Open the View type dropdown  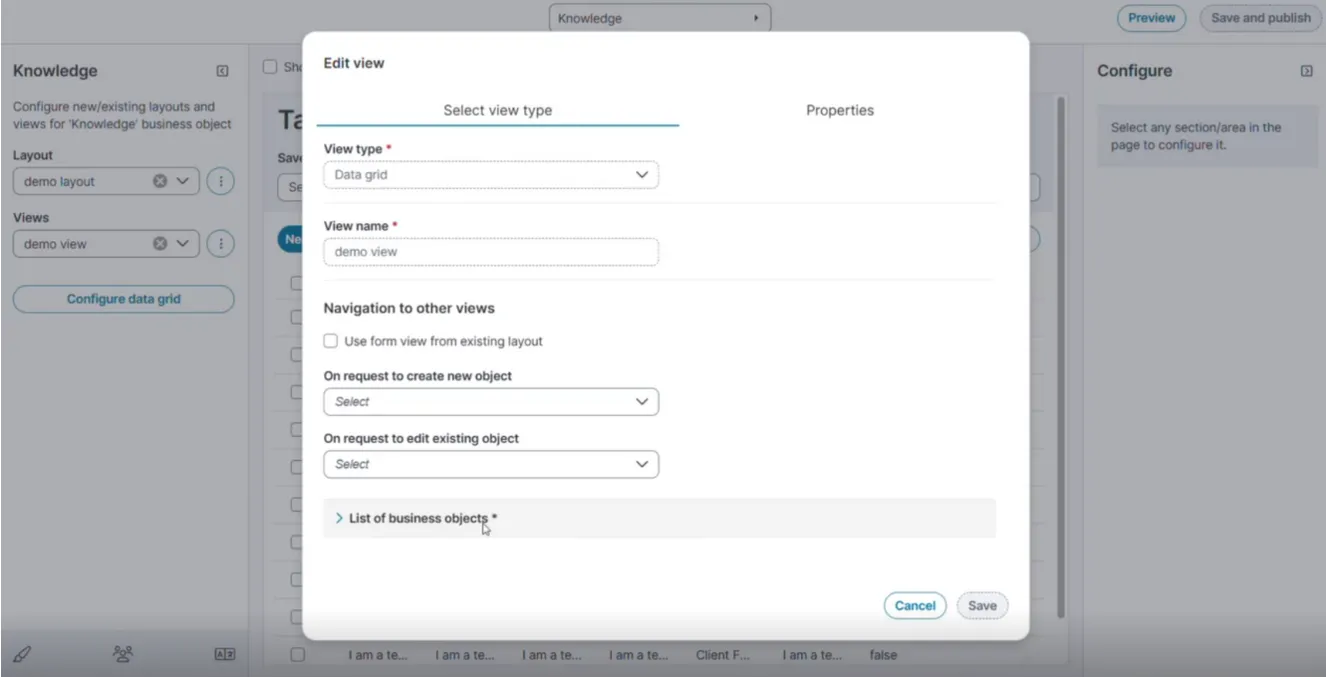pyautogui.click(x=491, y=175)
